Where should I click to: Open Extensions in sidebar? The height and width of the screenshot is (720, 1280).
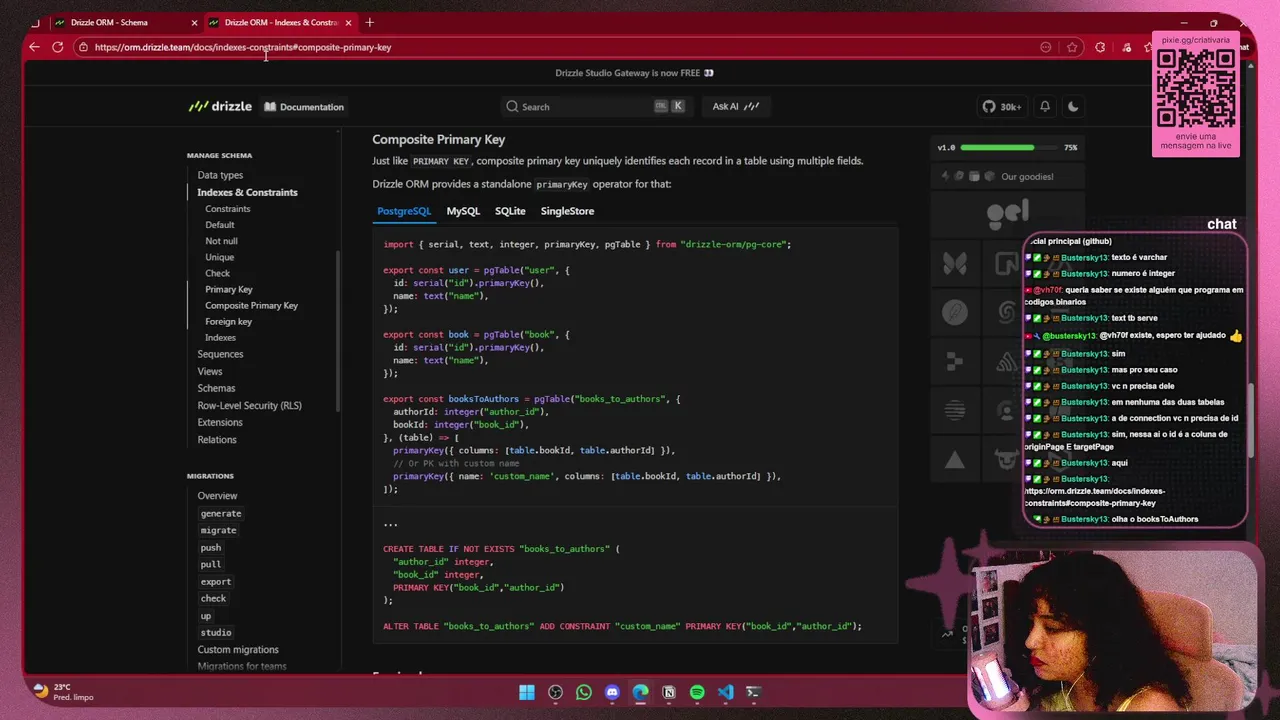pos(220,422)
